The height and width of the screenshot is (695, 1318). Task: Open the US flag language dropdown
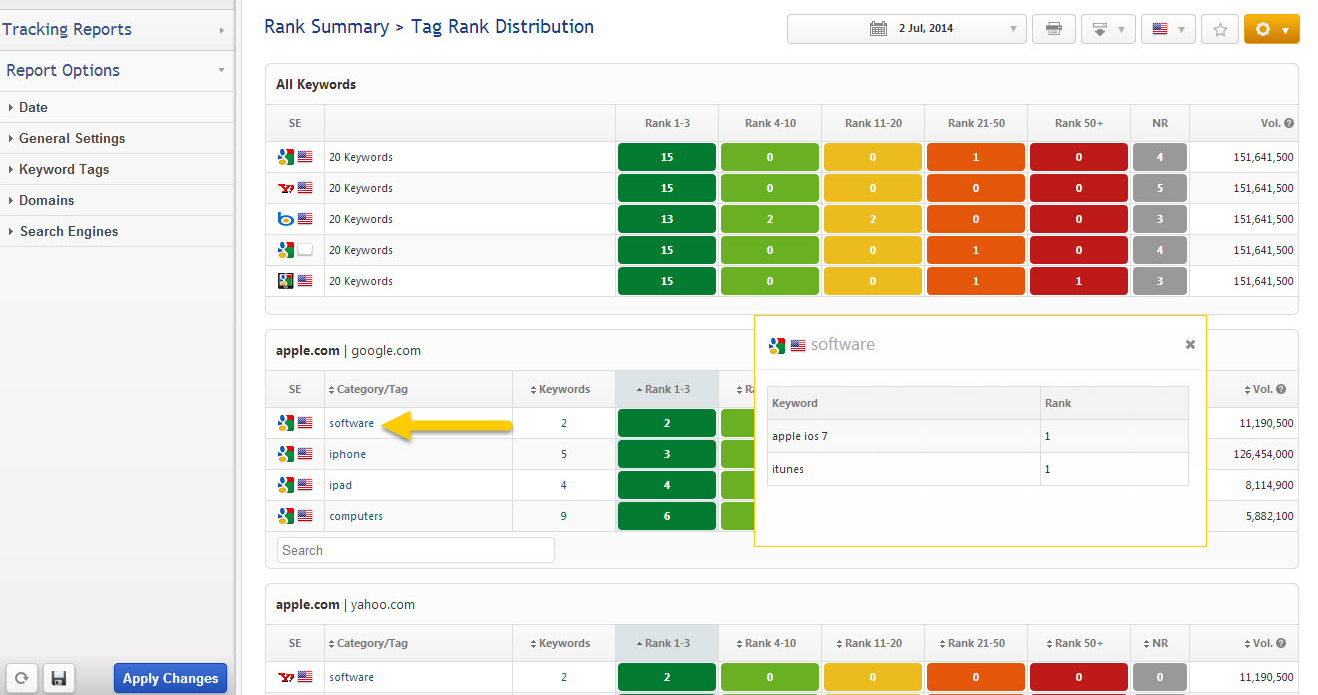(1168, 29)
